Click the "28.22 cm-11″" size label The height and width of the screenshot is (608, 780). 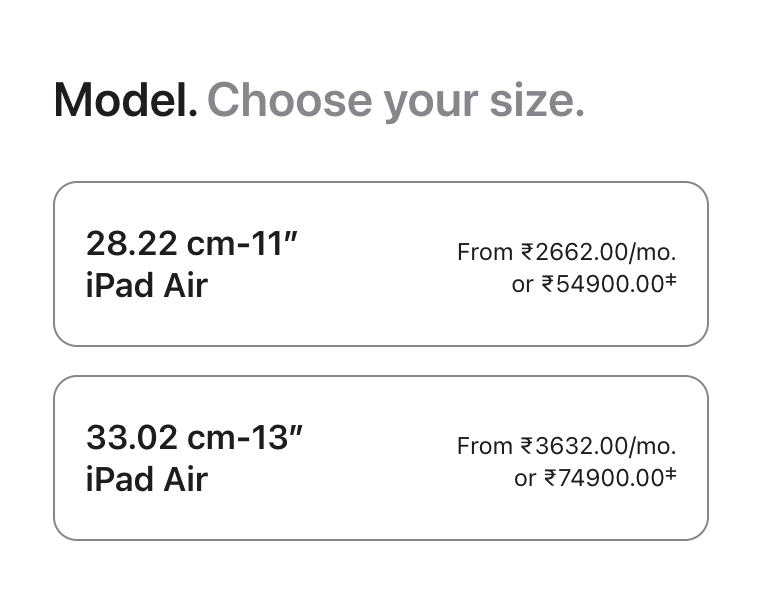pos(193,243)
